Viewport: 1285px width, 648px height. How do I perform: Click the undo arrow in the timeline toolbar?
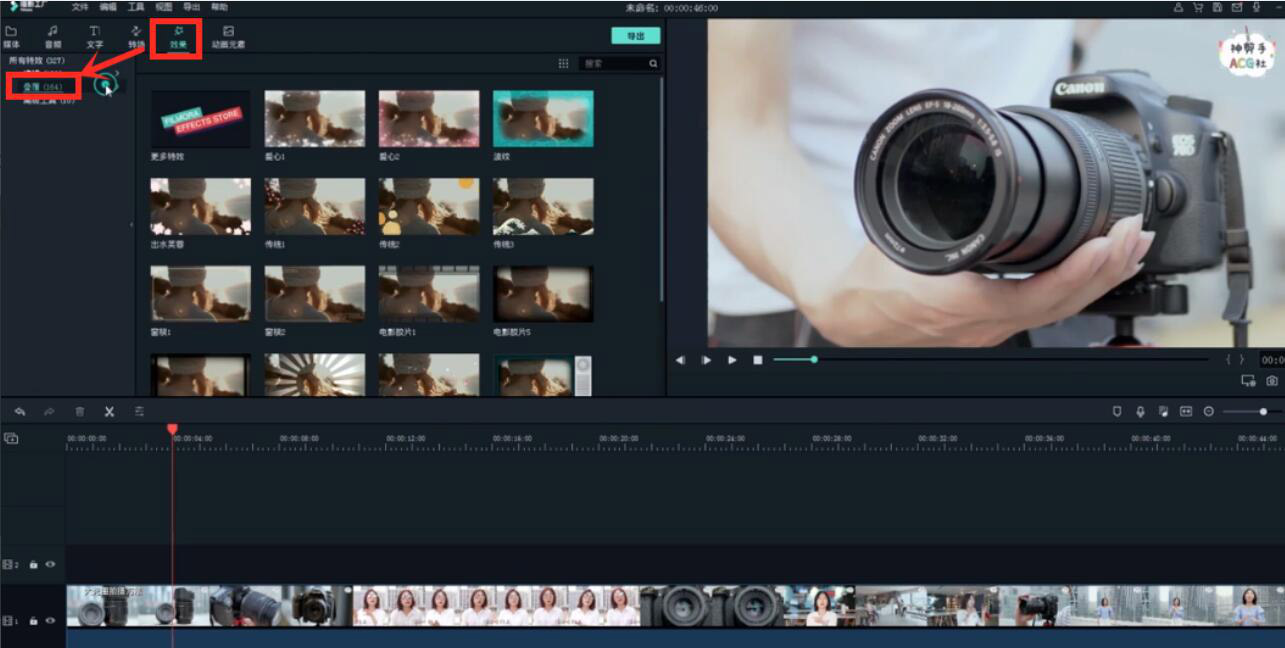[x=19, y=412]
